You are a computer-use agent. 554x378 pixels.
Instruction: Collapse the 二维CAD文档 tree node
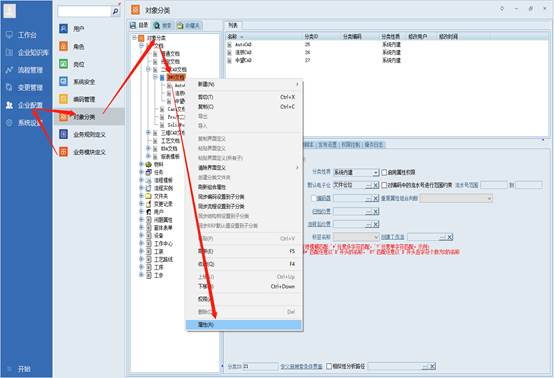[148, 69]
